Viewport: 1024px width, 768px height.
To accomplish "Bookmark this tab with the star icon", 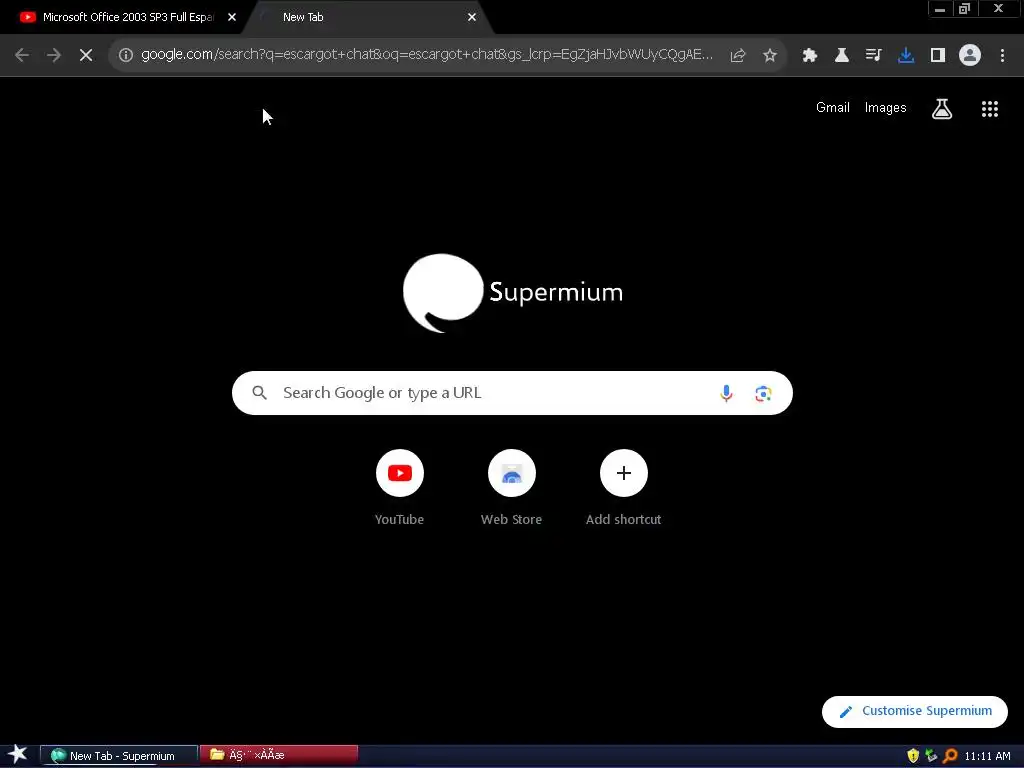I will click(x=770, y=55).
